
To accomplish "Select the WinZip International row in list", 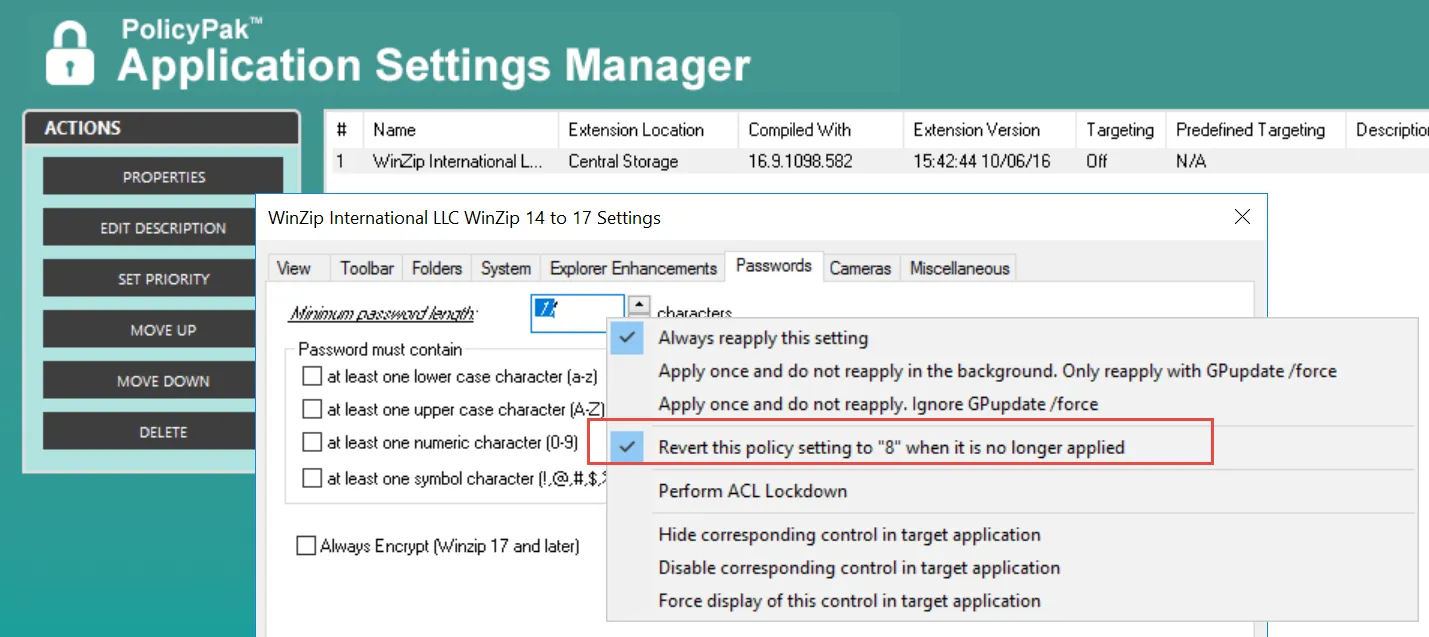I will 459,161.
